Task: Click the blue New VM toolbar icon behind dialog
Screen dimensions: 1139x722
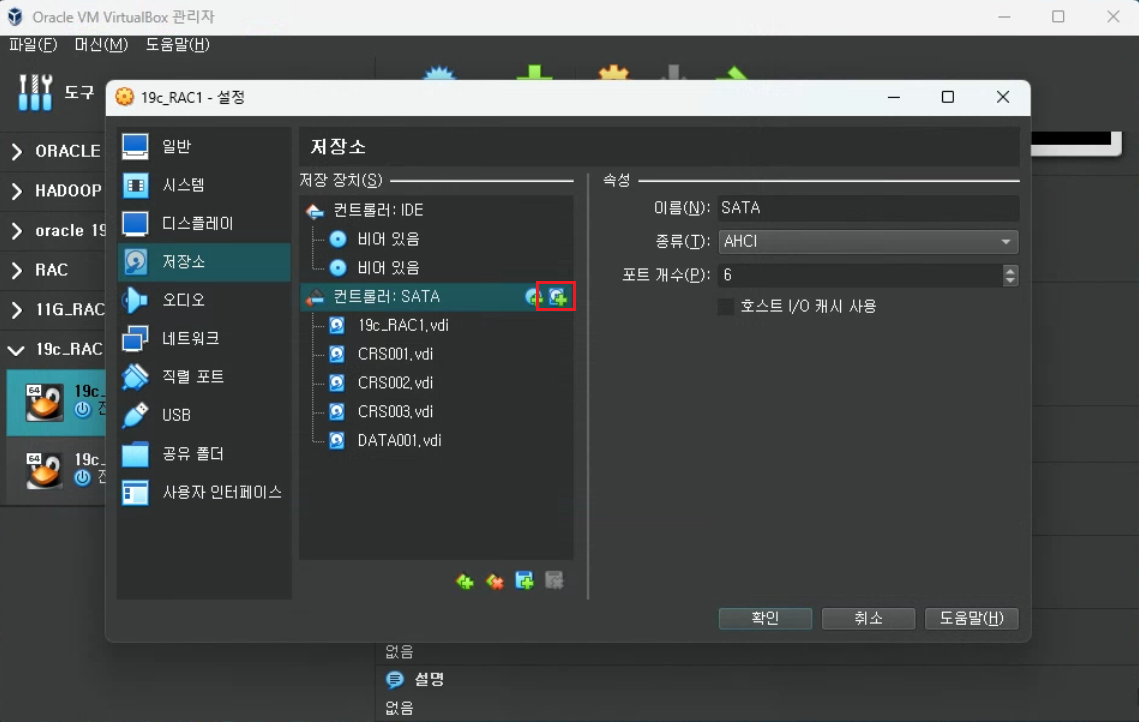Action: click(439, 73)
